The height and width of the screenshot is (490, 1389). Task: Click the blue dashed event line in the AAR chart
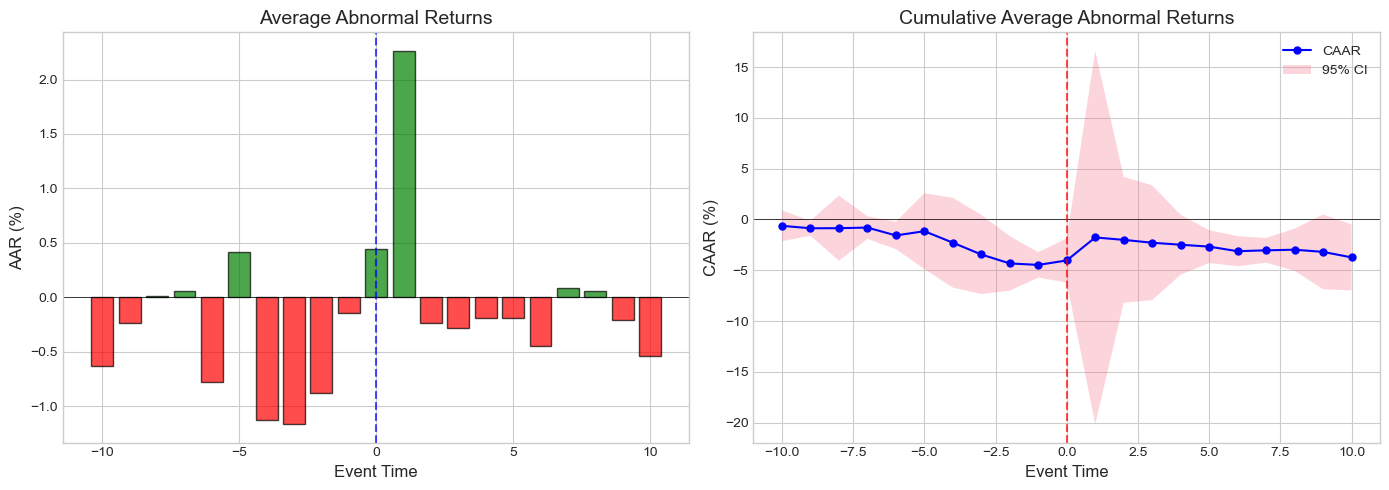coord(376,150)
